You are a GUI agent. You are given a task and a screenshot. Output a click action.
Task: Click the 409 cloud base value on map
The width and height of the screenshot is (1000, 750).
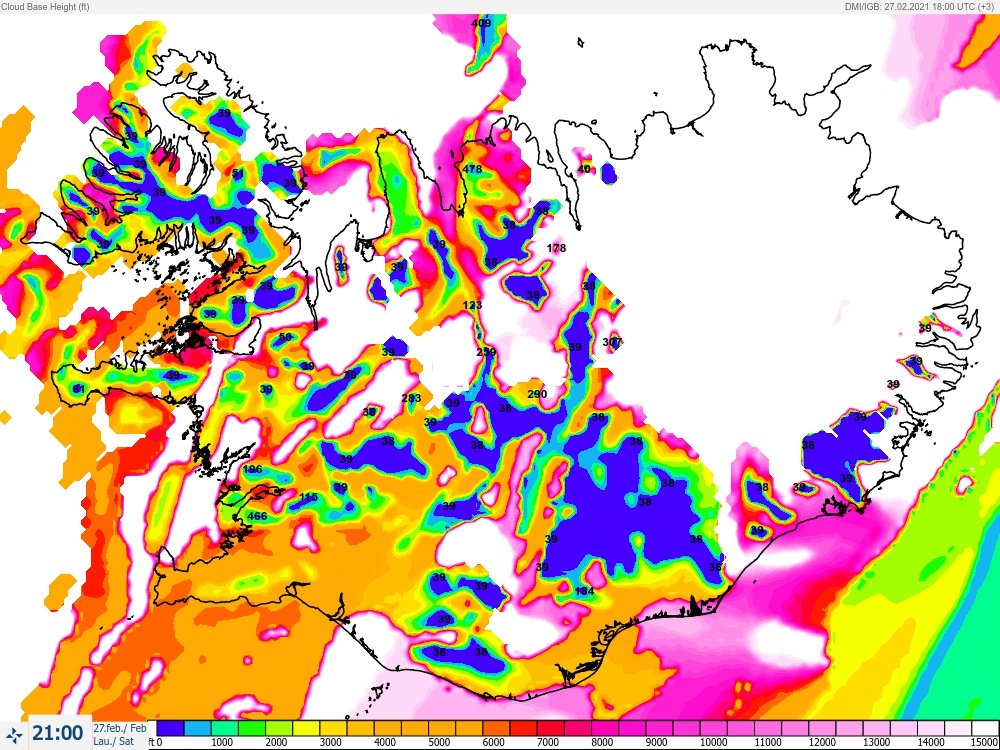coord(481,23)
